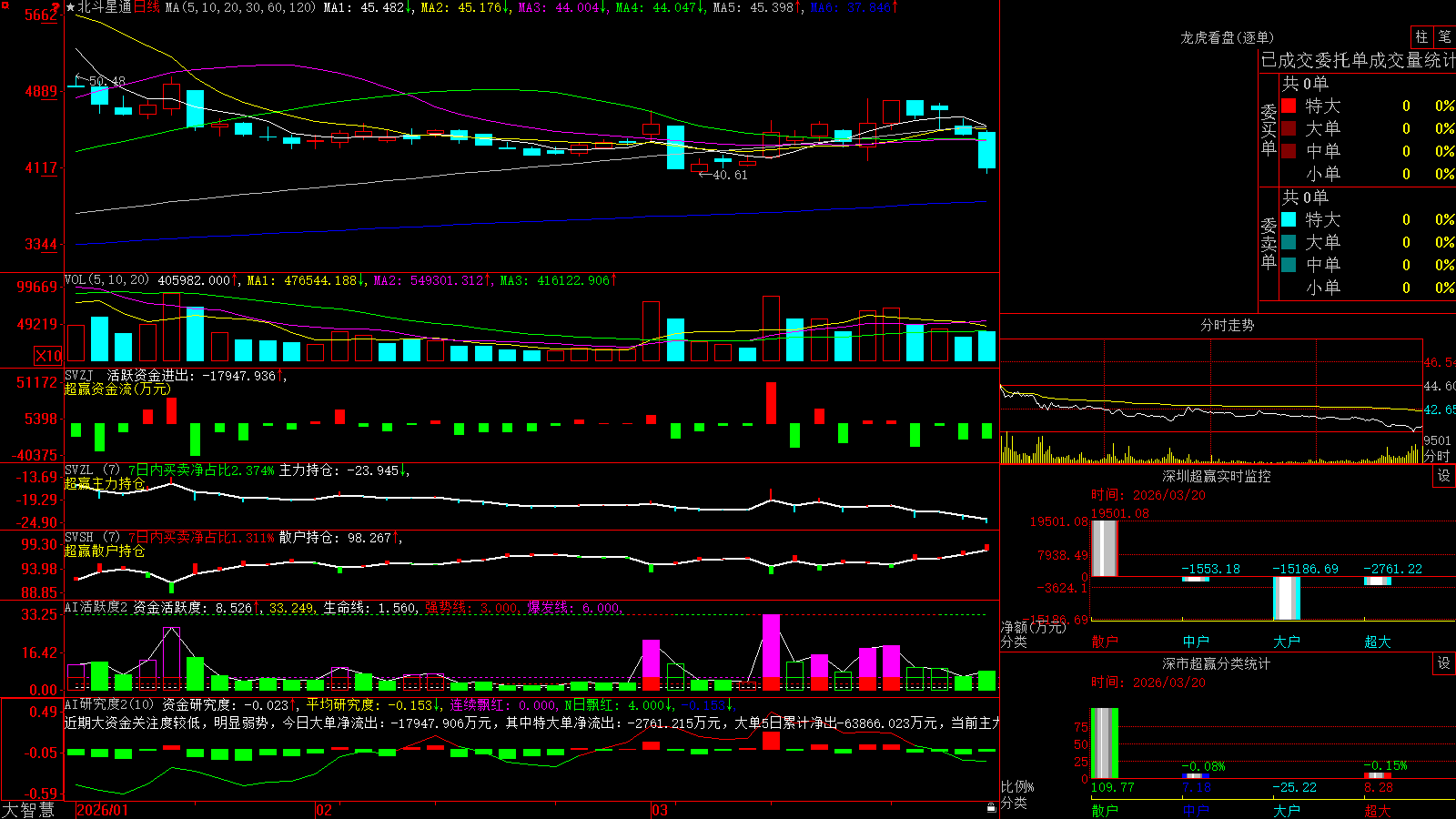Select 大户 category in 实时监控 chart
The width and height of the screenshot is (1456, 819).
[x=1287, y=642]
